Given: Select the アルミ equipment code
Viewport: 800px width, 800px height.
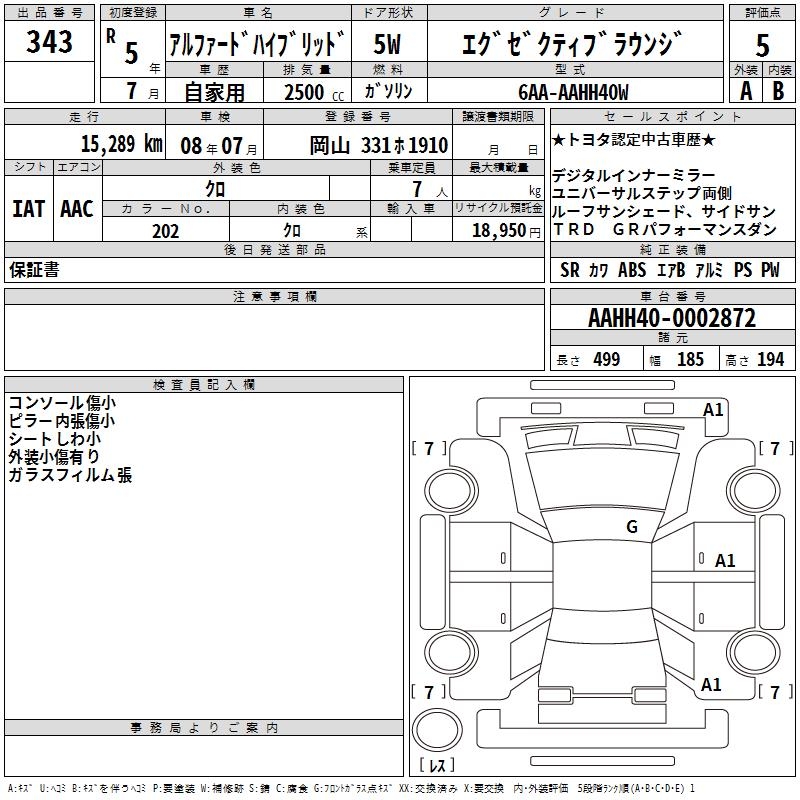Looking at the screenshot, I should (709, 270).
